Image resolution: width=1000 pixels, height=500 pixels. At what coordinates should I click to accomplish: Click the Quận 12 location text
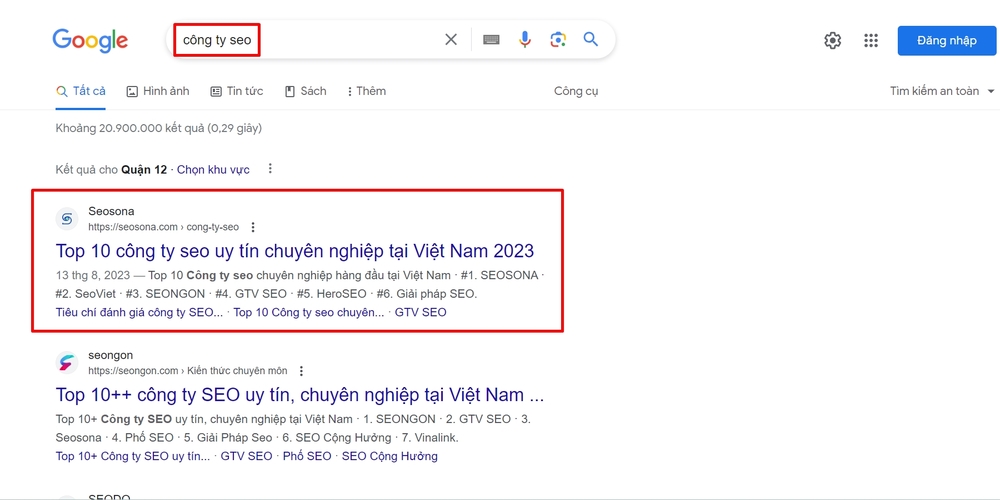[x=144, y=170]
